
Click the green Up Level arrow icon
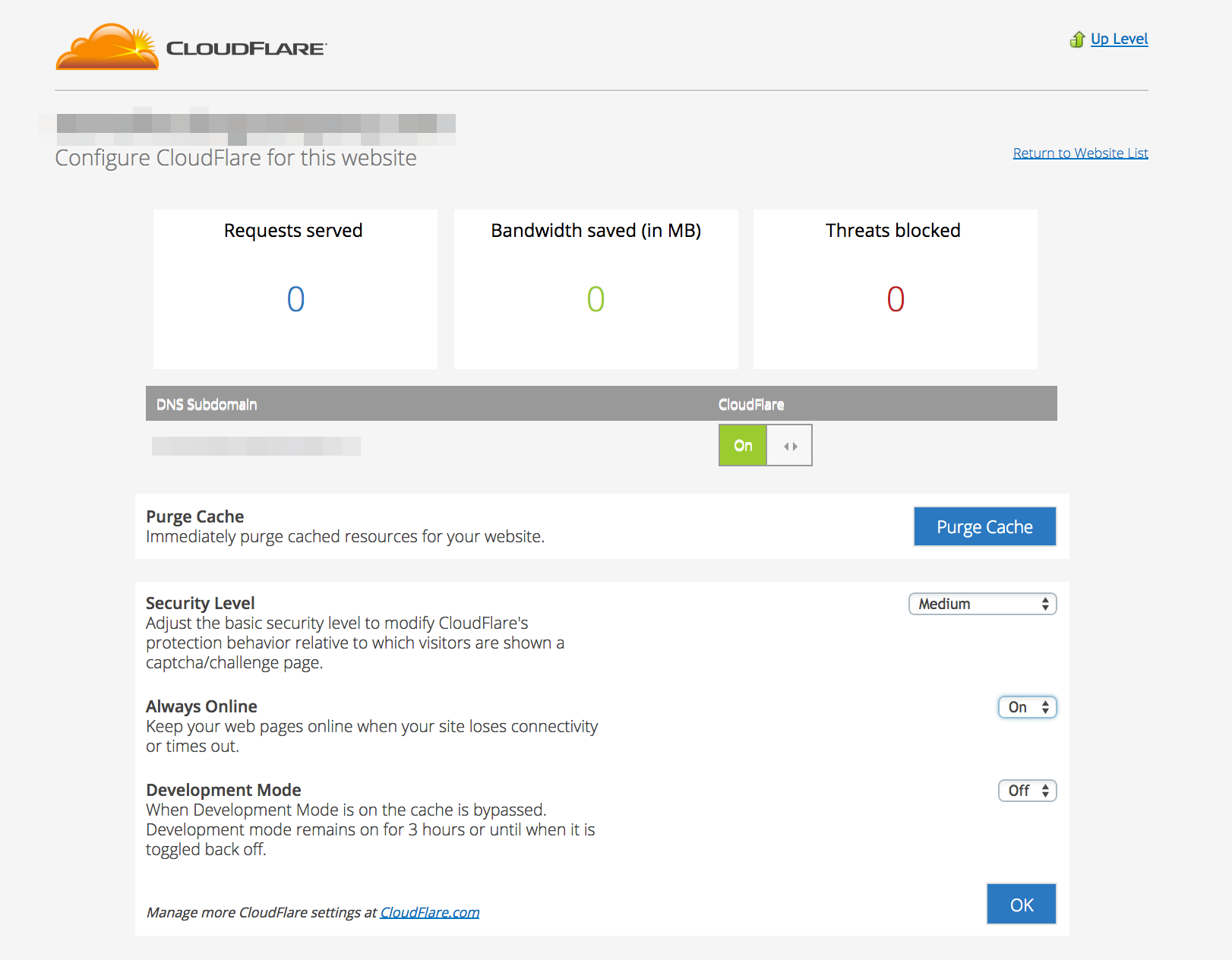click(x=1077, y=39)
